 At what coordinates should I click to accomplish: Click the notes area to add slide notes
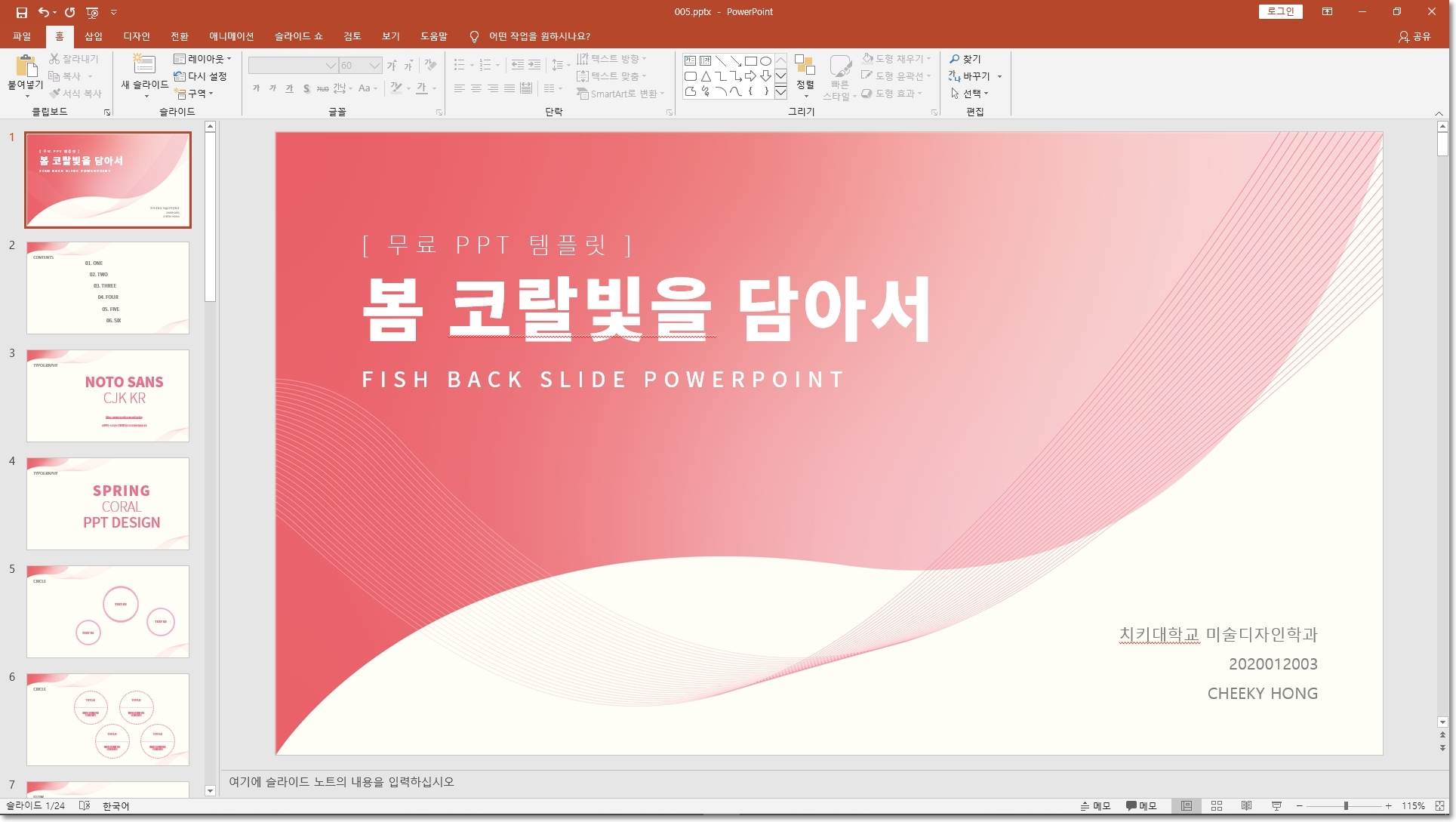coord(830,782)
